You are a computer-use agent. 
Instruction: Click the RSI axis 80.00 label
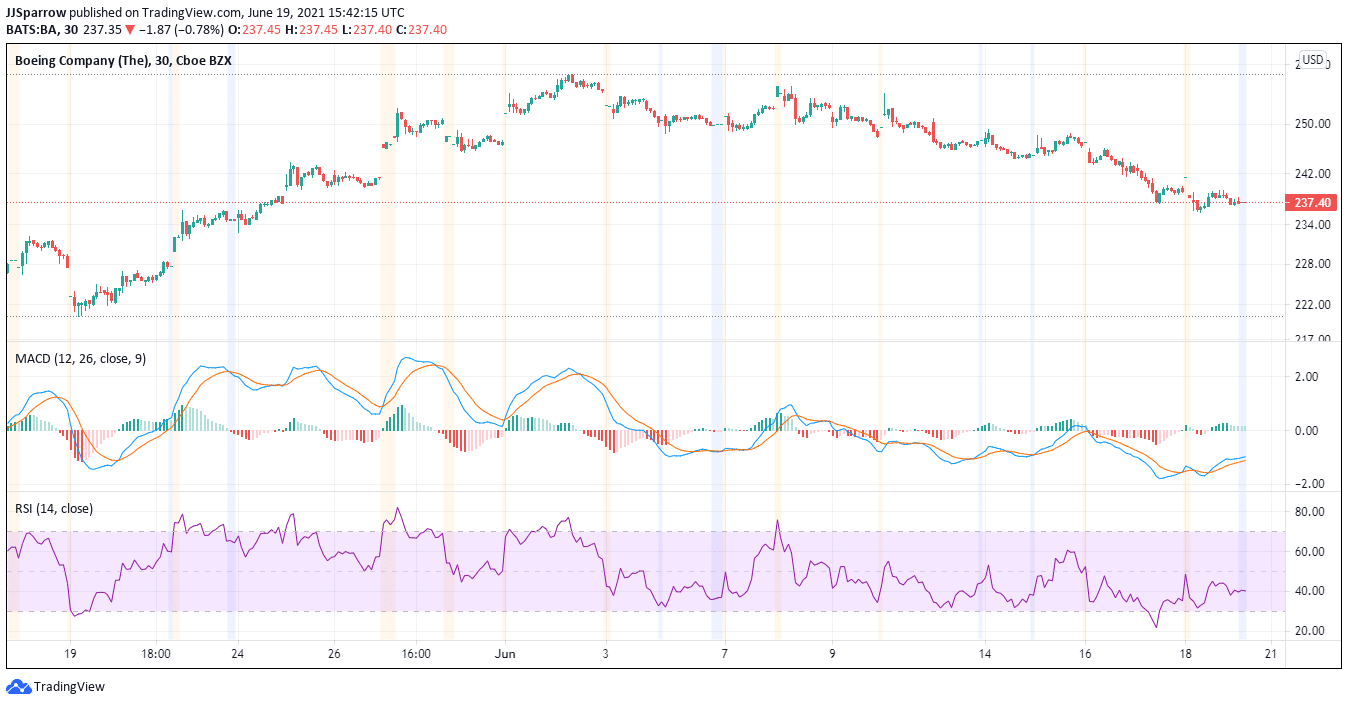[1309, 512]
